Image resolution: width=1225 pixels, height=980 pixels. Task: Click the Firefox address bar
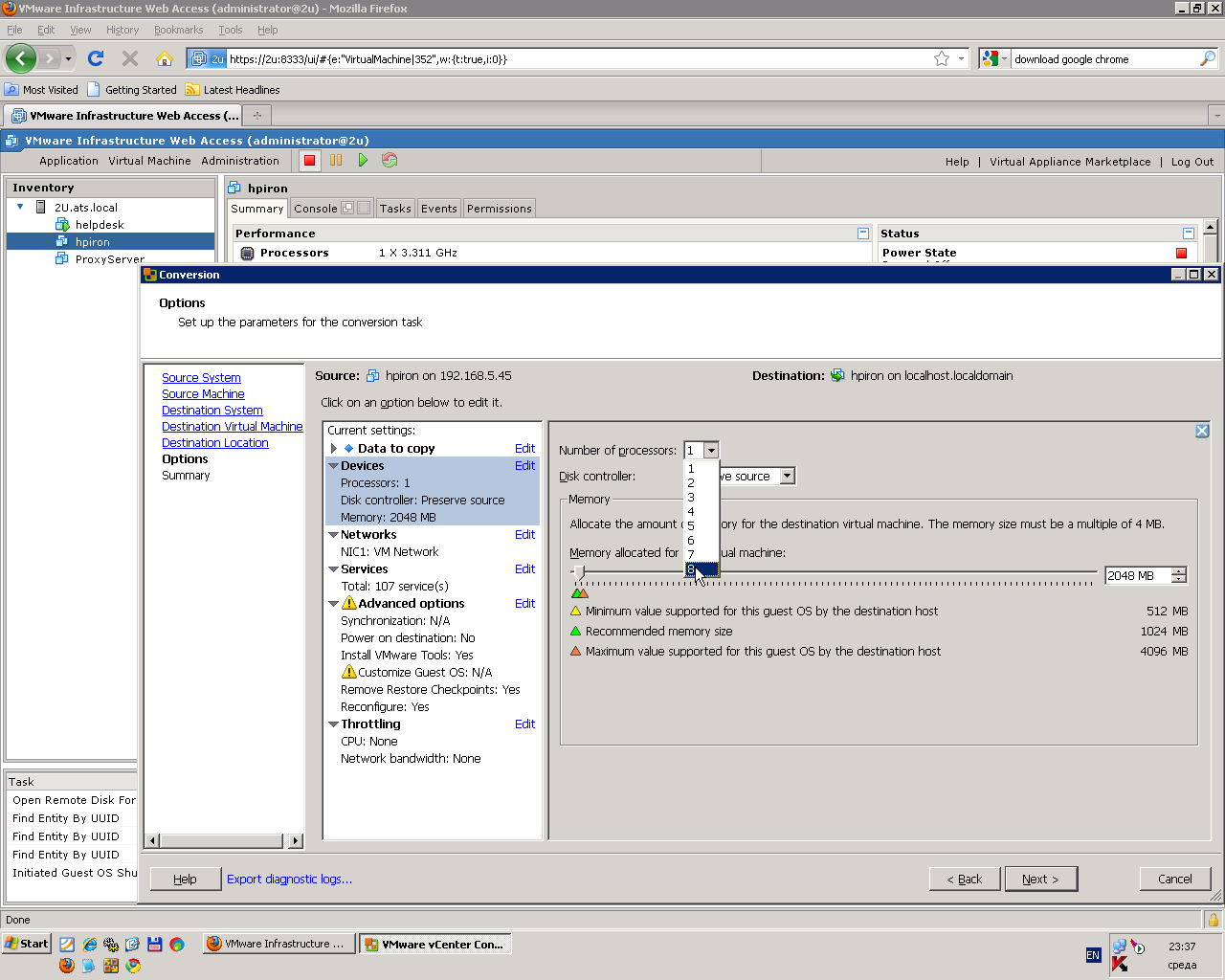(579, 59)
